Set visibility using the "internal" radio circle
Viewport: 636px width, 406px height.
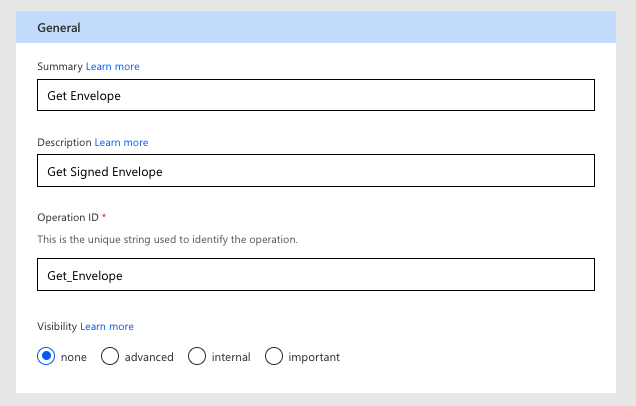click(197, 356)
